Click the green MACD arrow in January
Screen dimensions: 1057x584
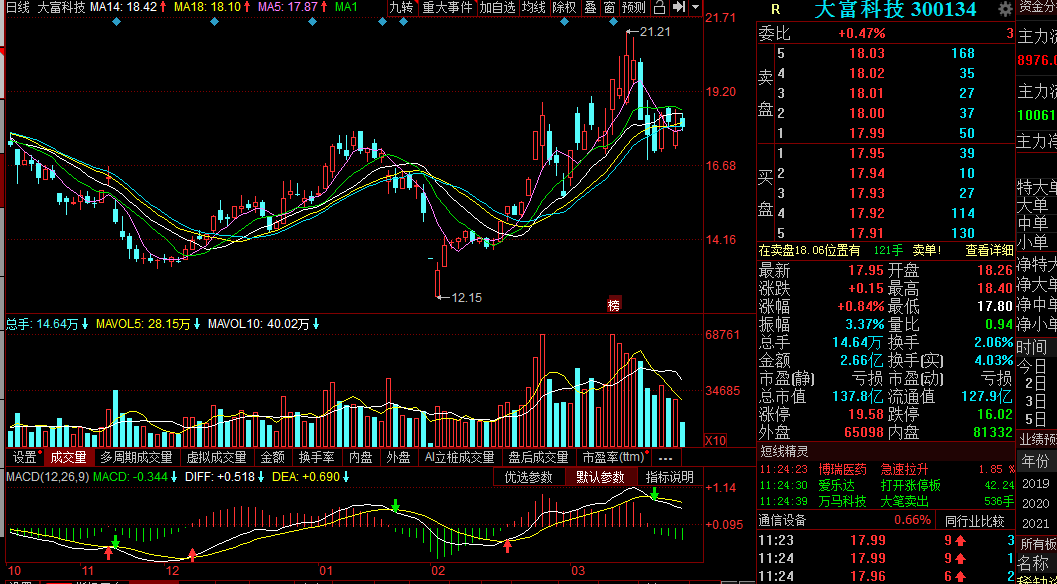(x=396, y=505)
